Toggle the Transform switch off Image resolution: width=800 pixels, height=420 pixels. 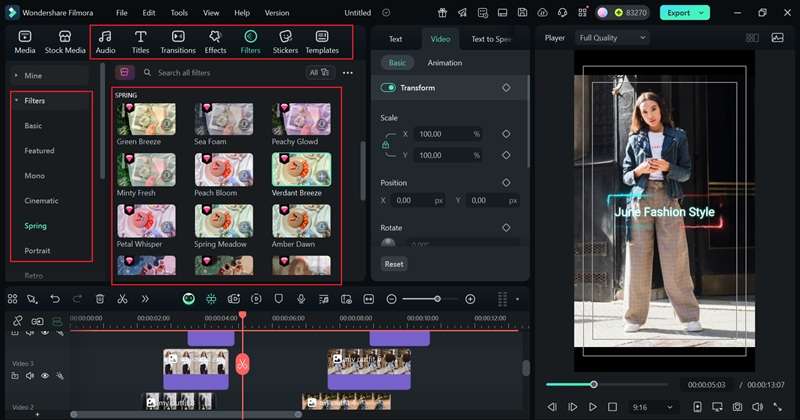point(388,88)
